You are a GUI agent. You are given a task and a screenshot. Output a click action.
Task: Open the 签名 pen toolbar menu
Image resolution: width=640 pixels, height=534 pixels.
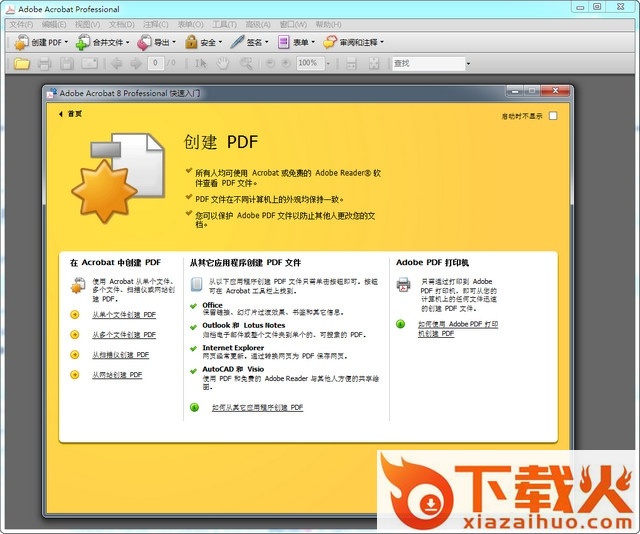point(249,42)
